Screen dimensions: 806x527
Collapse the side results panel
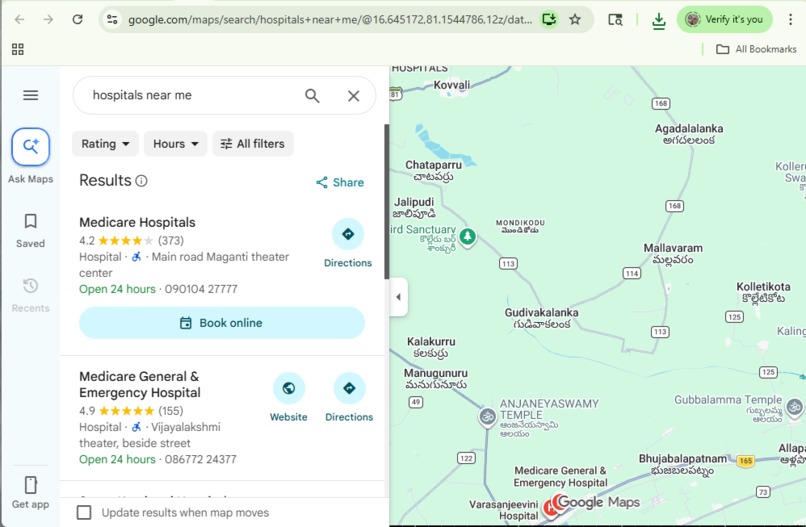[x=398, y=297]
